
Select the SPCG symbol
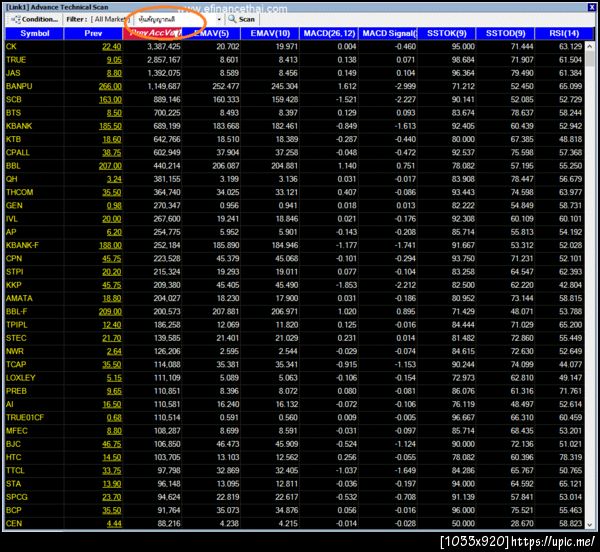point(16,497)
